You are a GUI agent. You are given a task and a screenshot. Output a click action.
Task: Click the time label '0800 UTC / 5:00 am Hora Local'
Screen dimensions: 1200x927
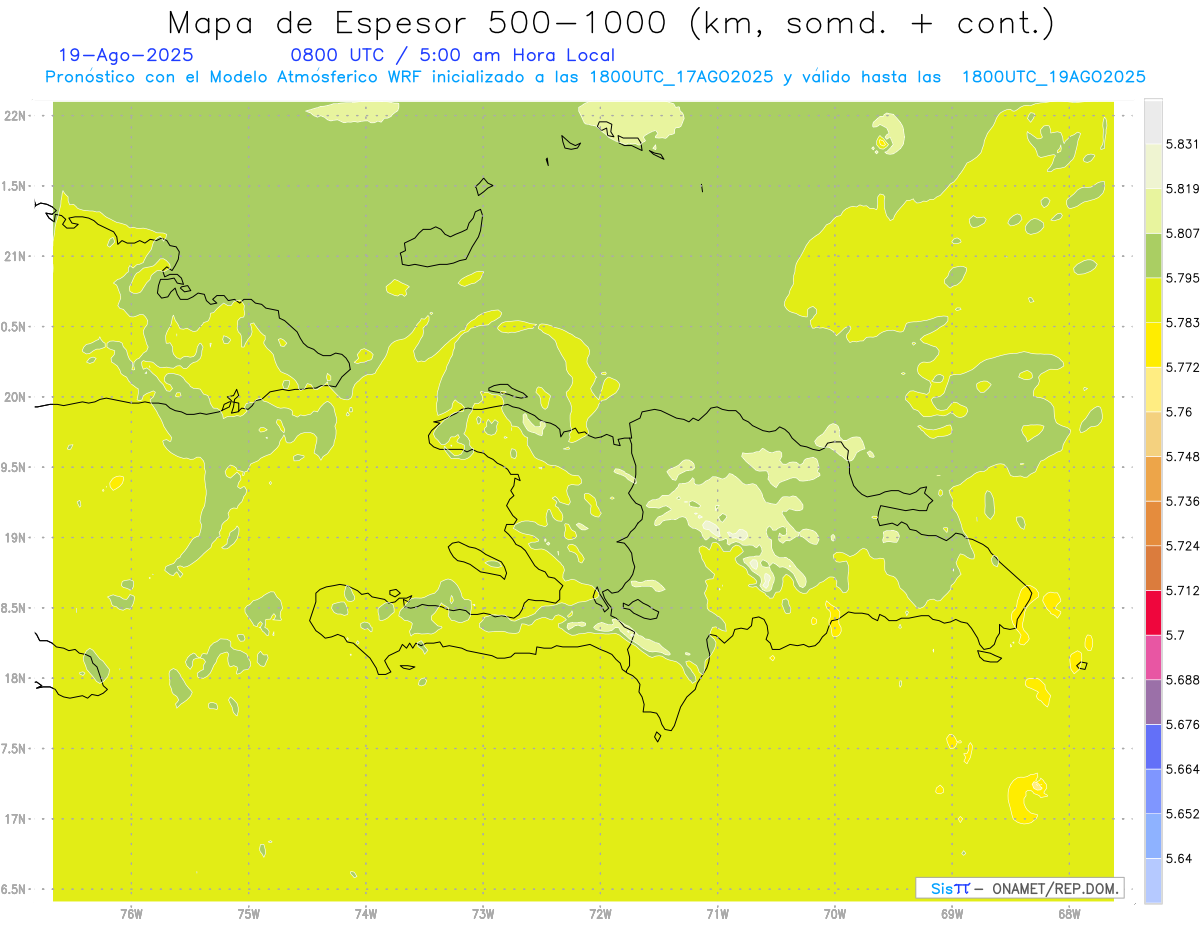[452, 56]
